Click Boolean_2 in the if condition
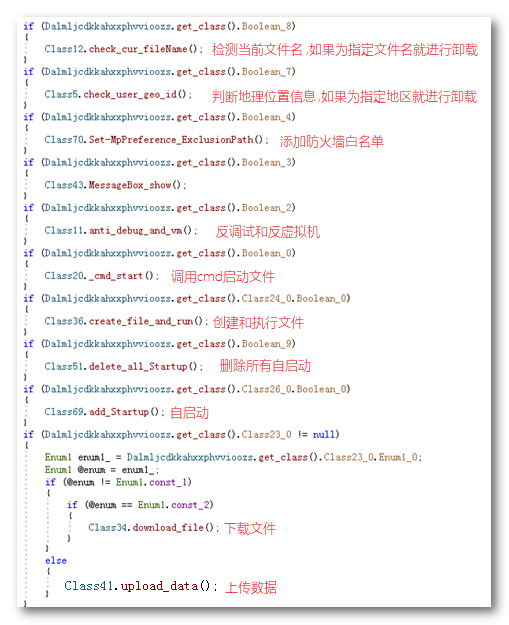Viewport: 509px width, 625px height. (266, 208)
